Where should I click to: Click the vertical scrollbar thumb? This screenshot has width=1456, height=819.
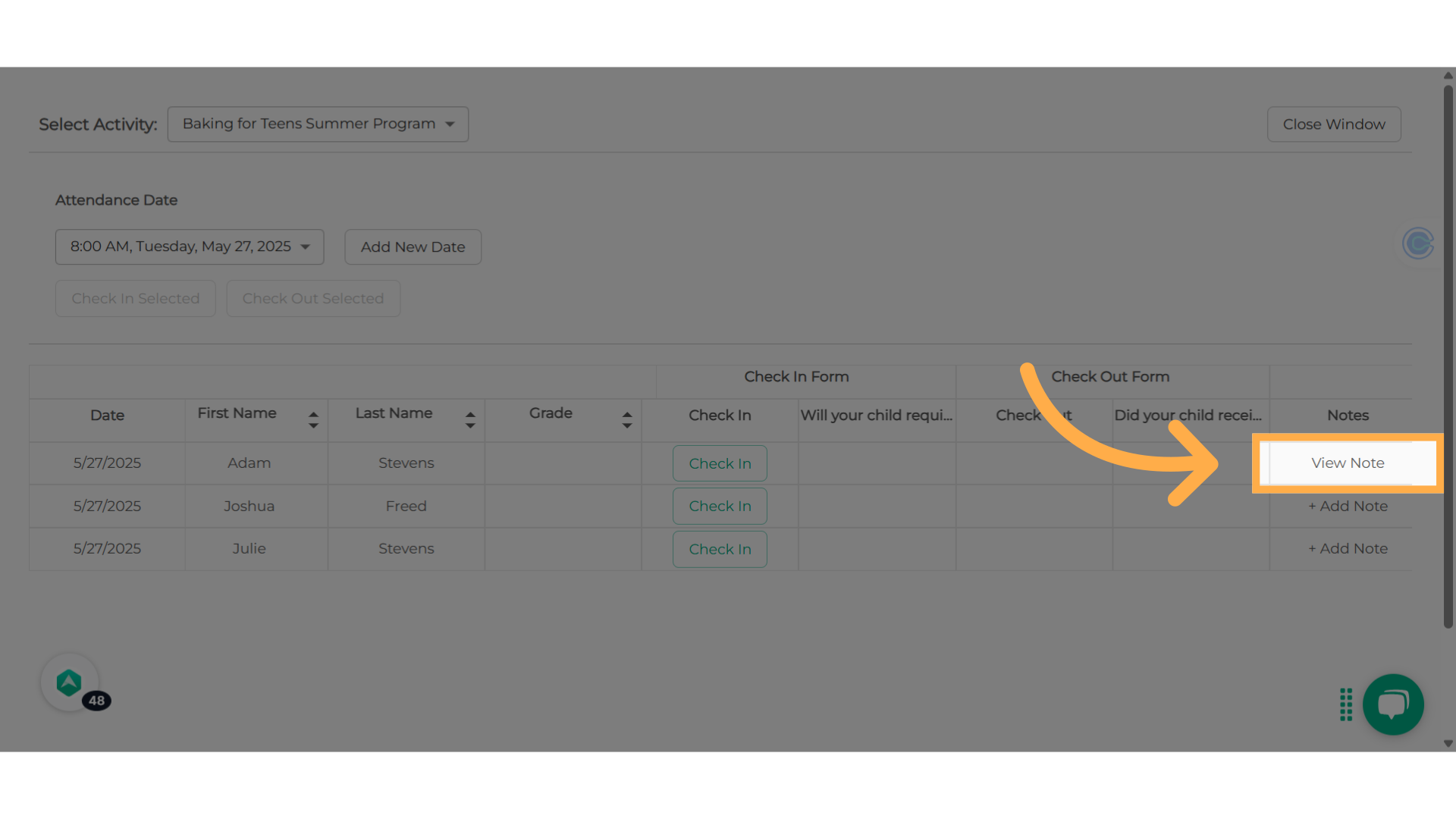[x=1448, y=356]
